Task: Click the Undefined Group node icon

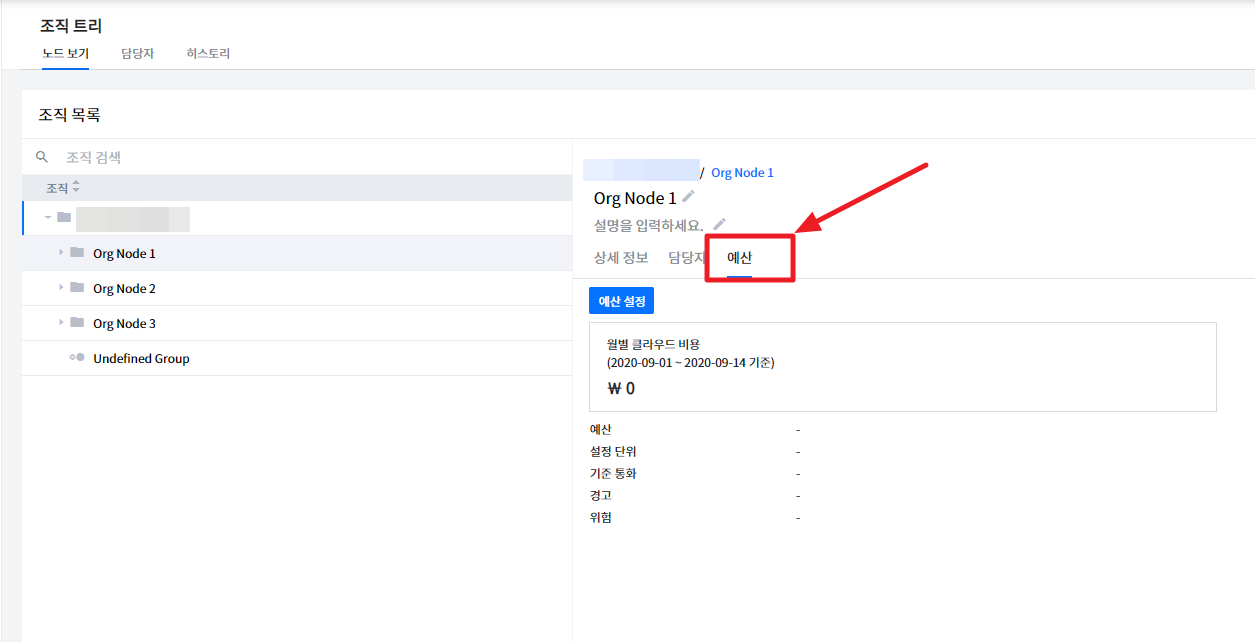Action: 77,358
